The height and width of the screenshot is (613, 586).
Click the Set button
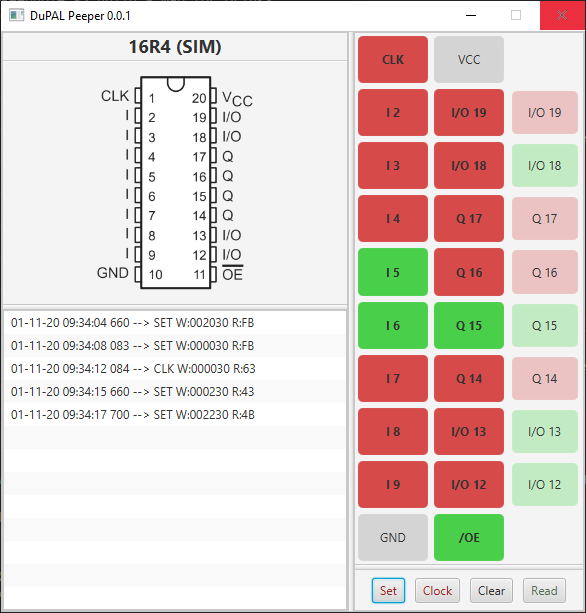pos(388,590)
